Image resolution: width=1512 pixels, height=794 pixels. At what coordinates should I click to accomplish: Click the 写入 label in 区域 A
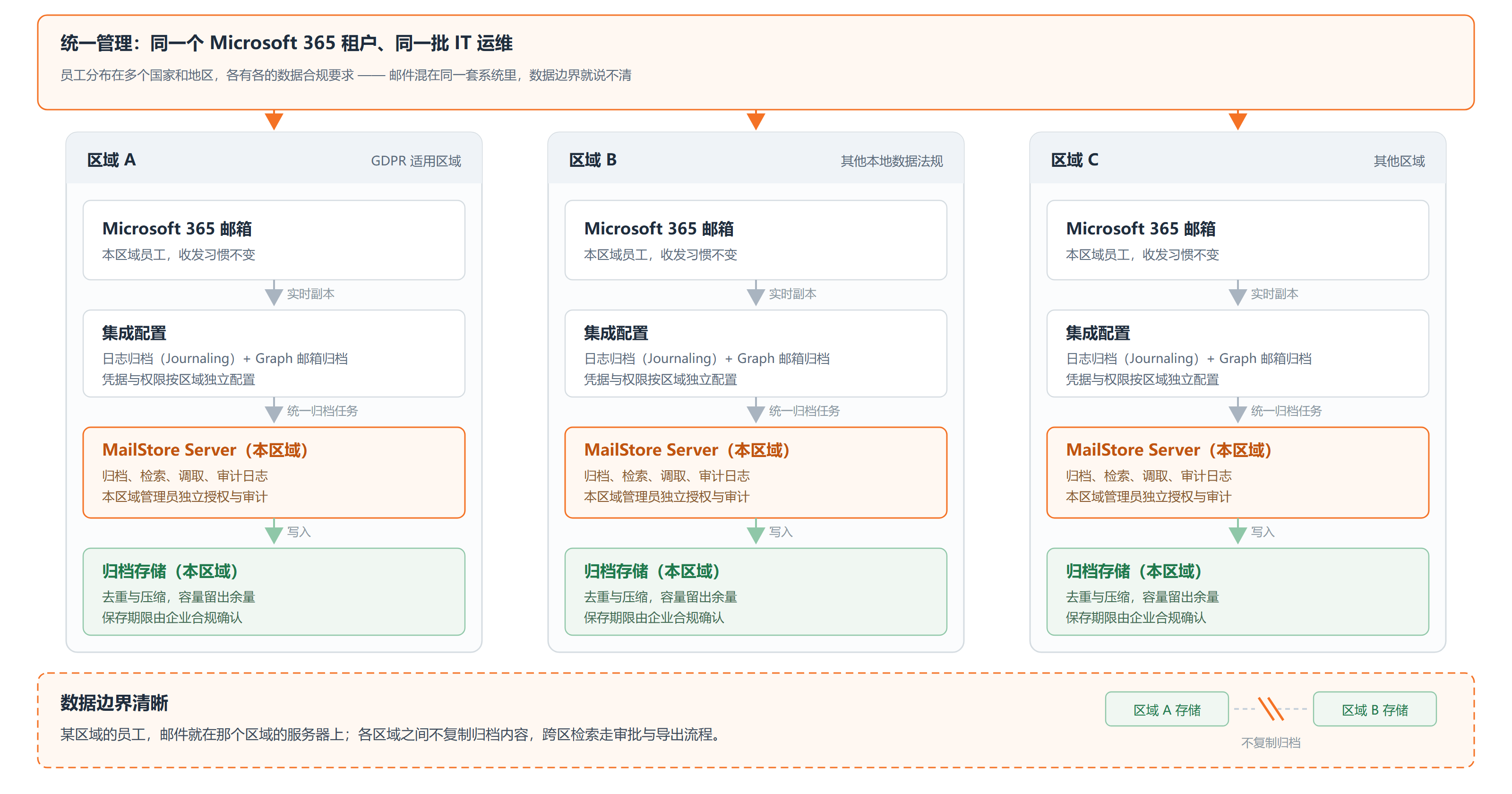[x=299, y=532]
